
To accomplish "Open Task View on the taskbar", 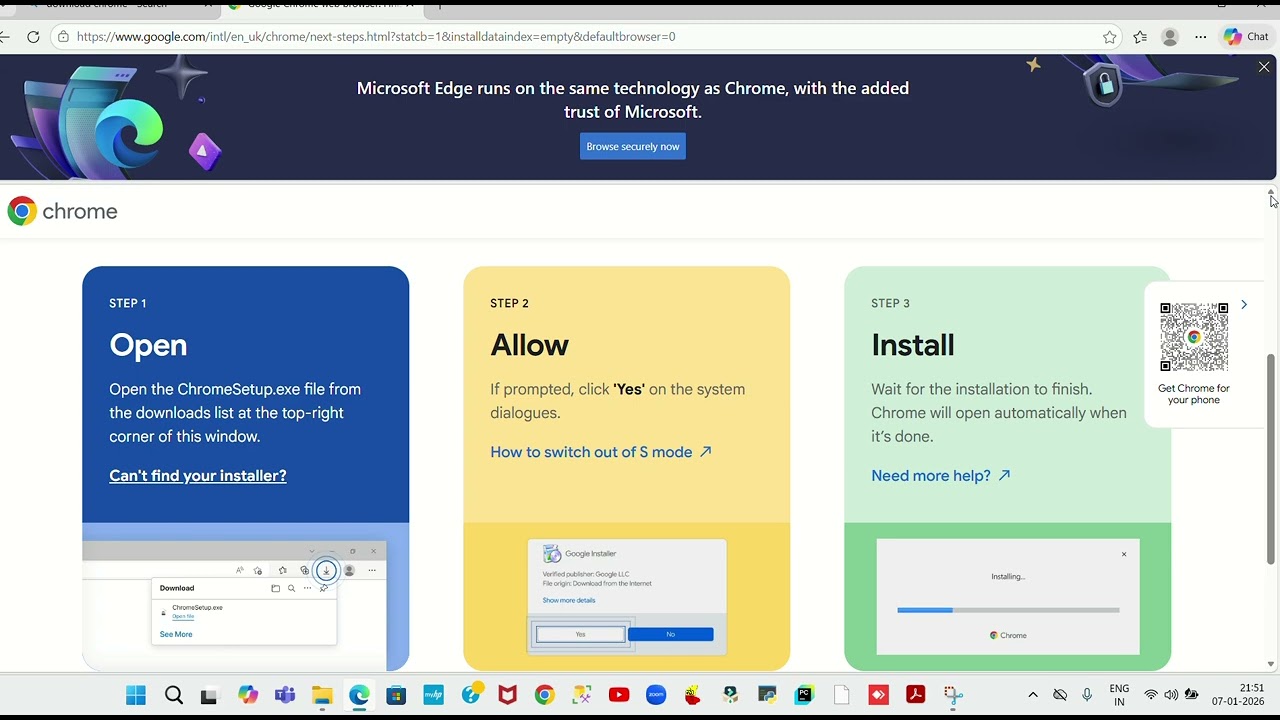I will coord(209,695).
